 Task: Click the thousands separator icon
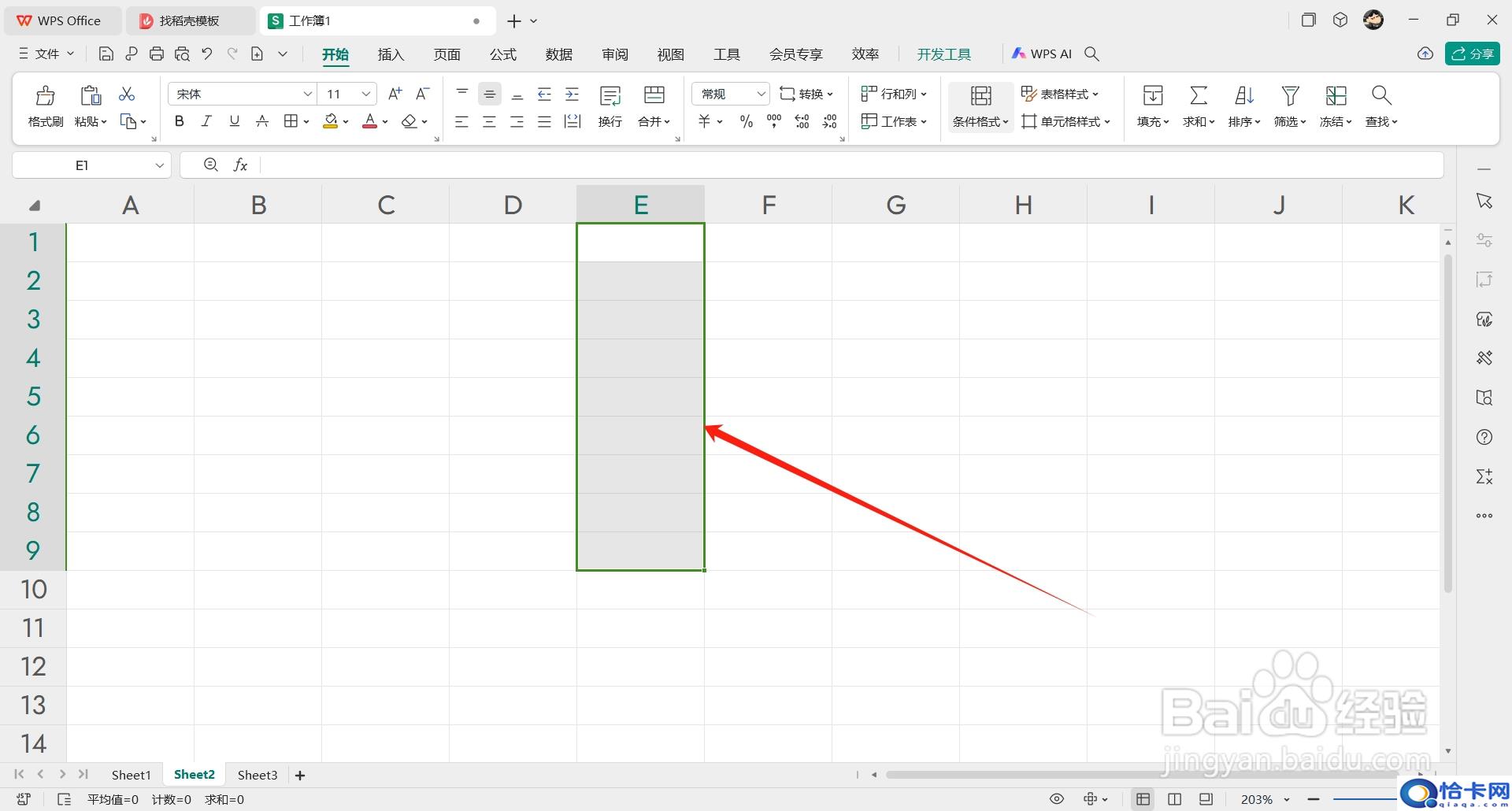(x=774, y=121)
